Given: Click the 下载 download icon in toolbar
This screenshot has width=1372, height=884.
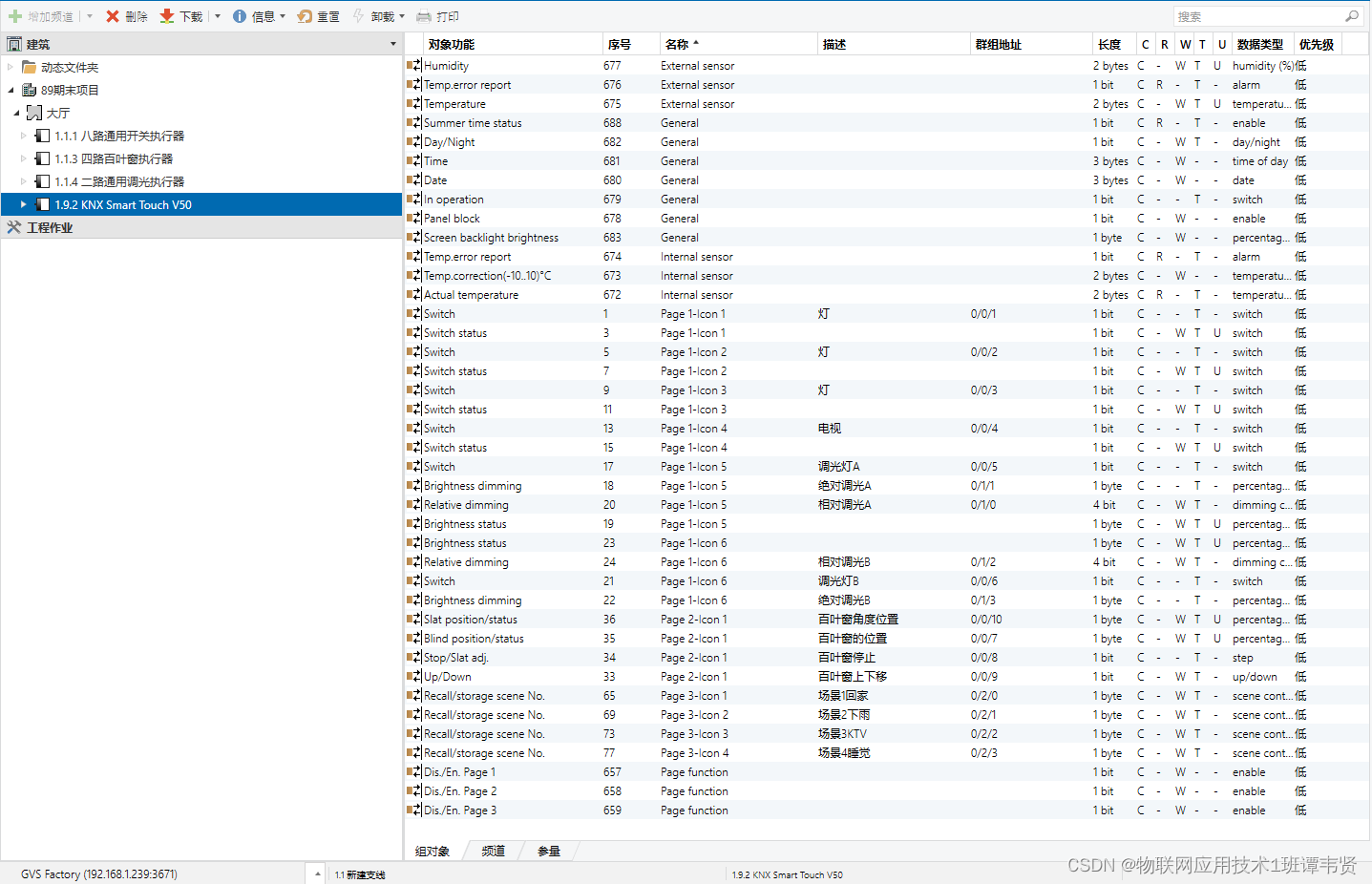Looking at the screenshot, I should click(x=167, y=16).
